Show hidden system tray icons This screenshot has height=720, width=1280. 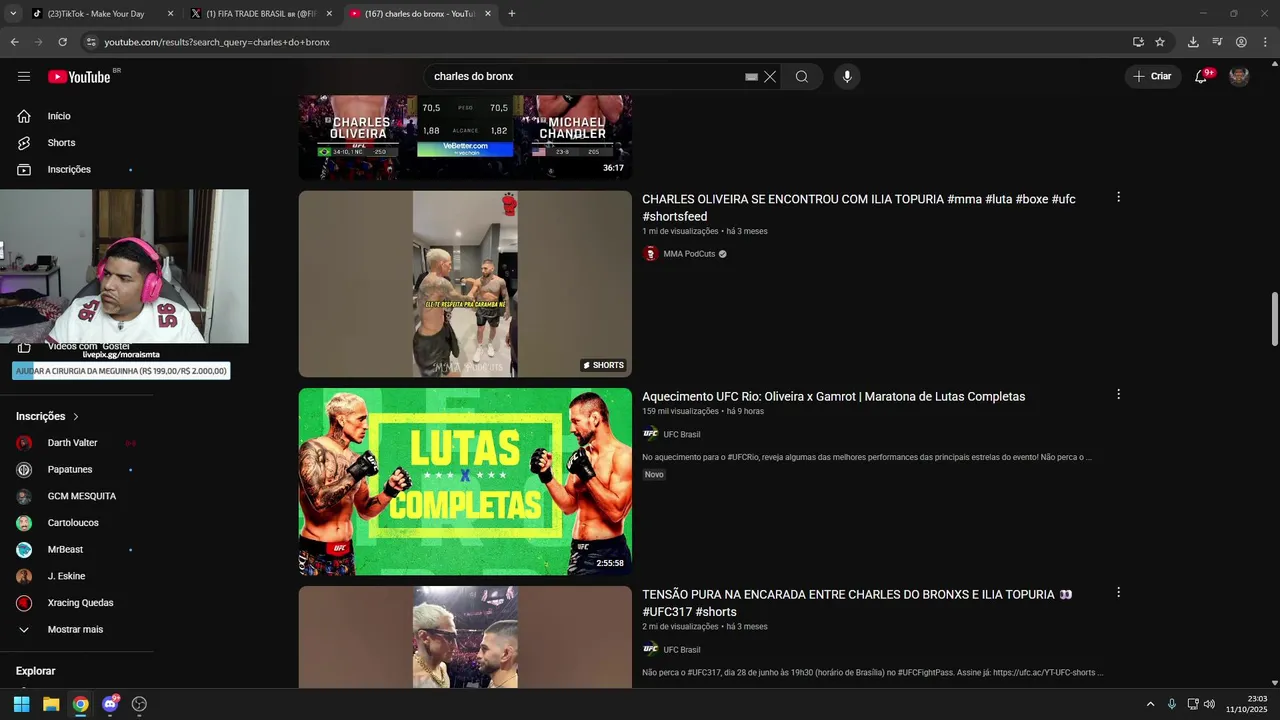[x=1150, y=704]
